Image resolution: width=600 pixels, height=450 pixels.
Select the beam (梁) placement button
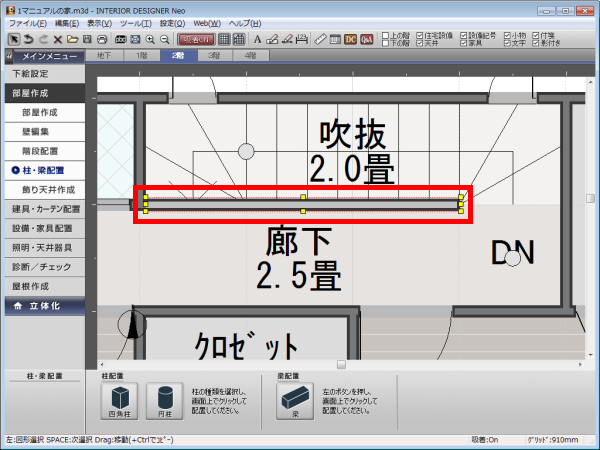(296, 399)
